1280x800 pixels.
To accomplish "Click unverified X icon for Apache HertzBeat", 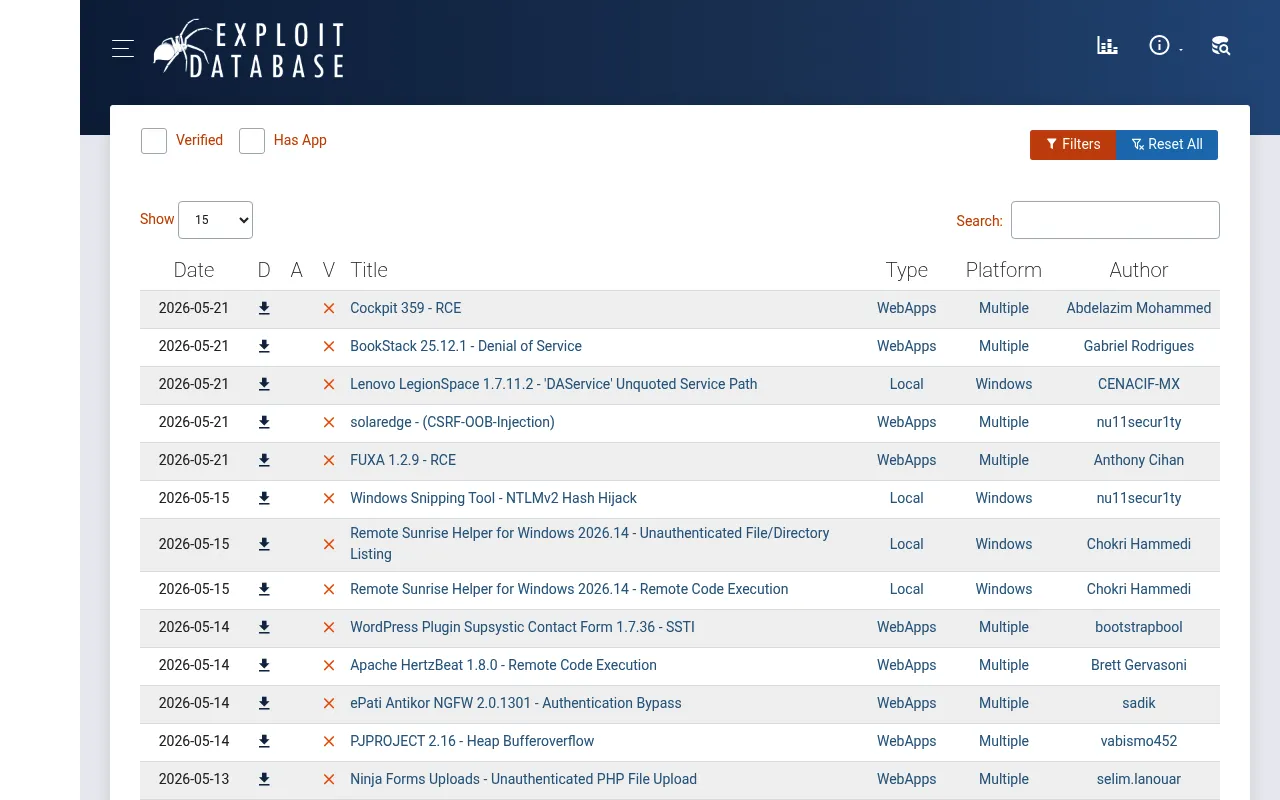I will click(x=329, y=666).
